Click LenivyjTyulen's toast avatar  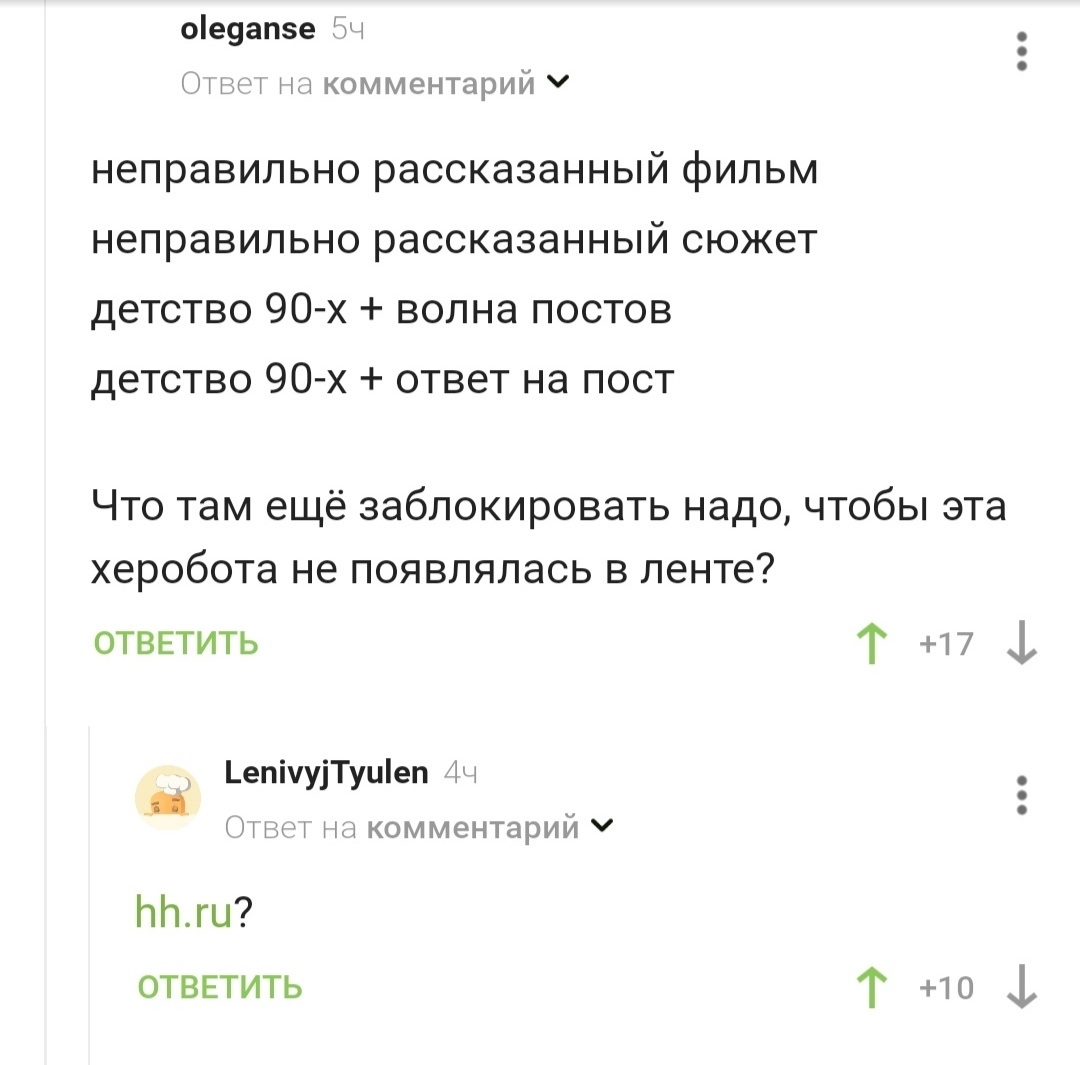[168, 798]
